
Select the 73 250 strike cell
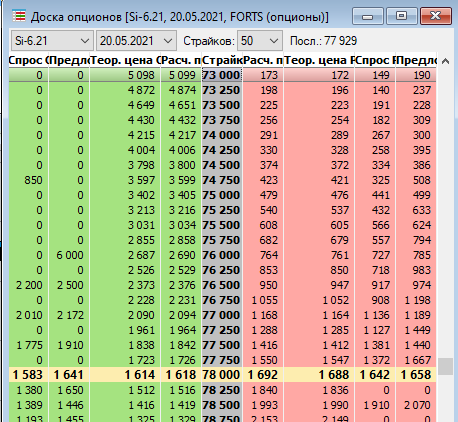click(222, 90)
